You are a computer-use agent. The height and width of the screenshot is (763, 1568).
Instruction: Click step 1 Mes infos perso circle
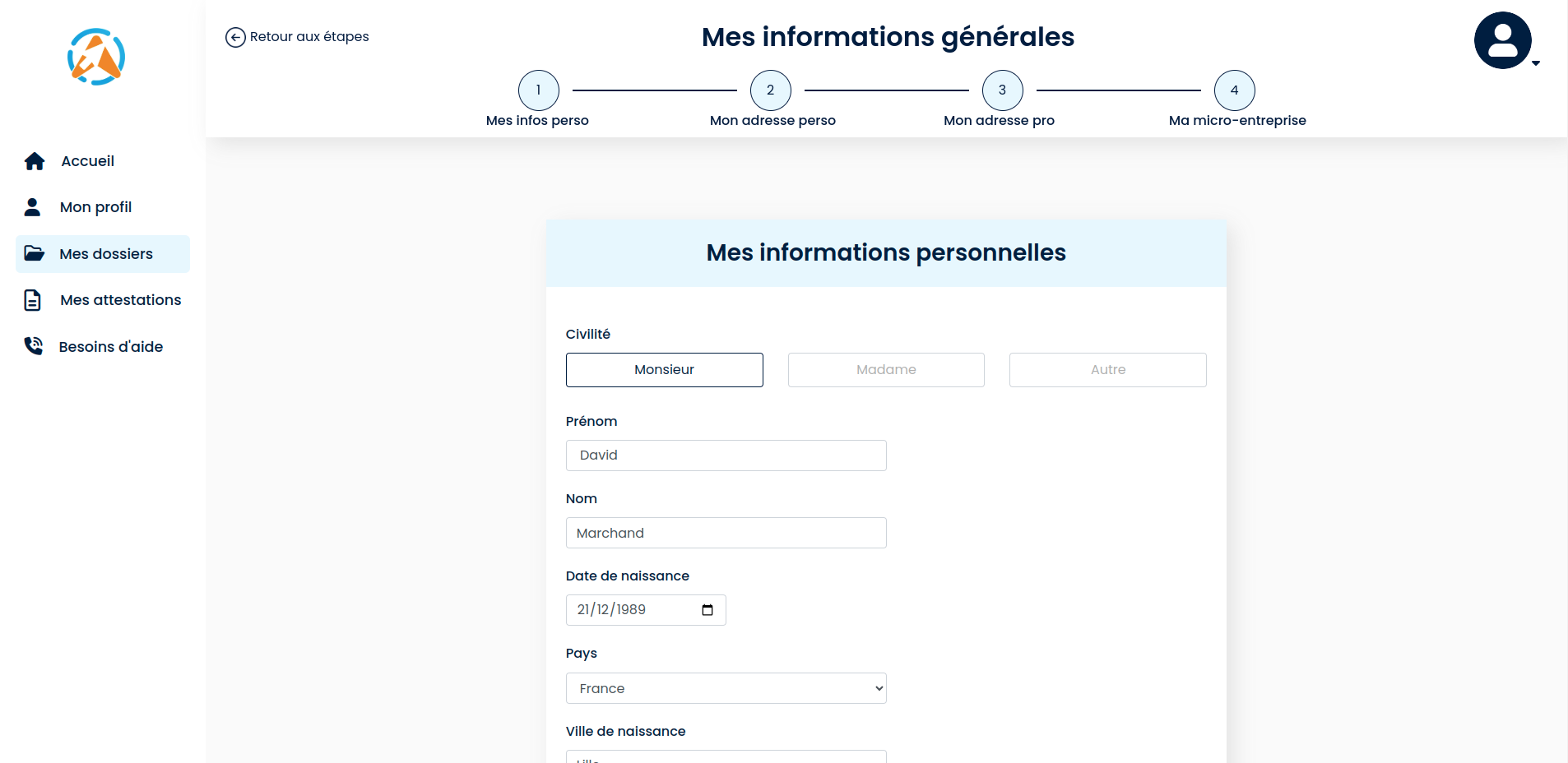point(538,90)
